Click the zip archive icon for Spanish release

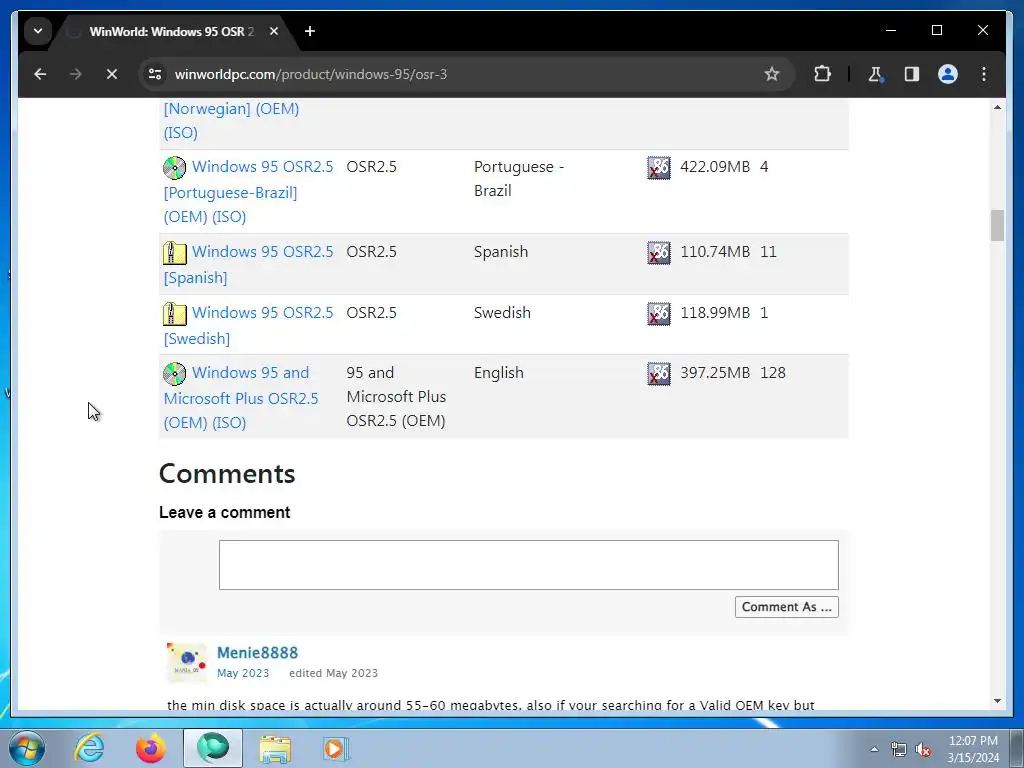click(174, 253)
